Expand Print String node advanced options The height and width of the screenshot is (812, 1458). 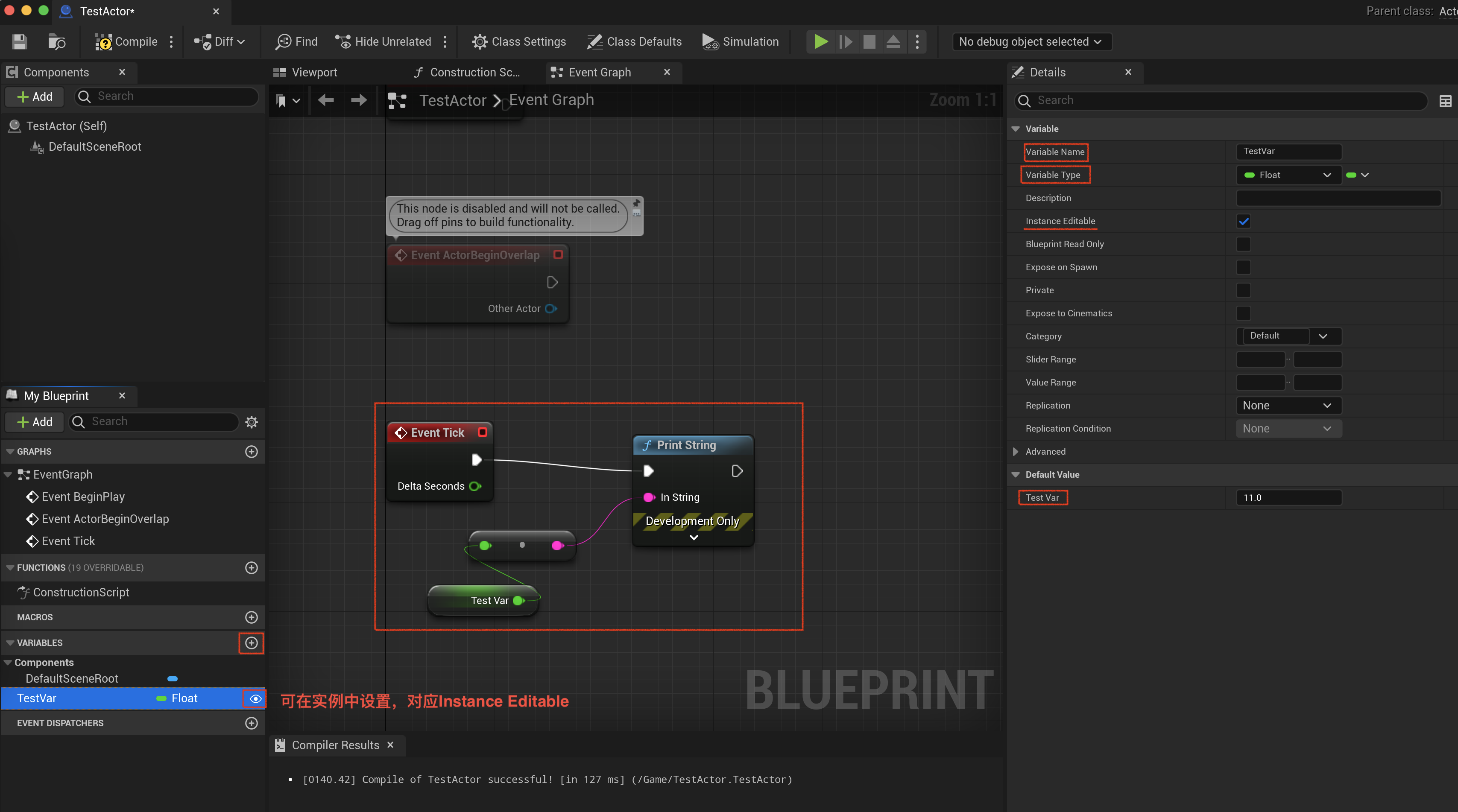point(694,537)
